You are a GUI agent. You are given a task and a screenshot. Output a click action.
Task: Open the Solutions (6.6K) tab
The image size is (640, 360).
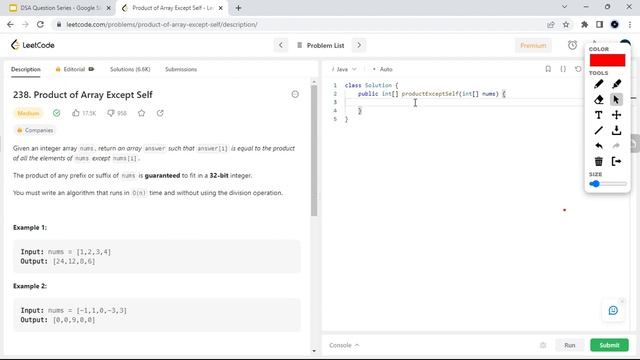130,69
